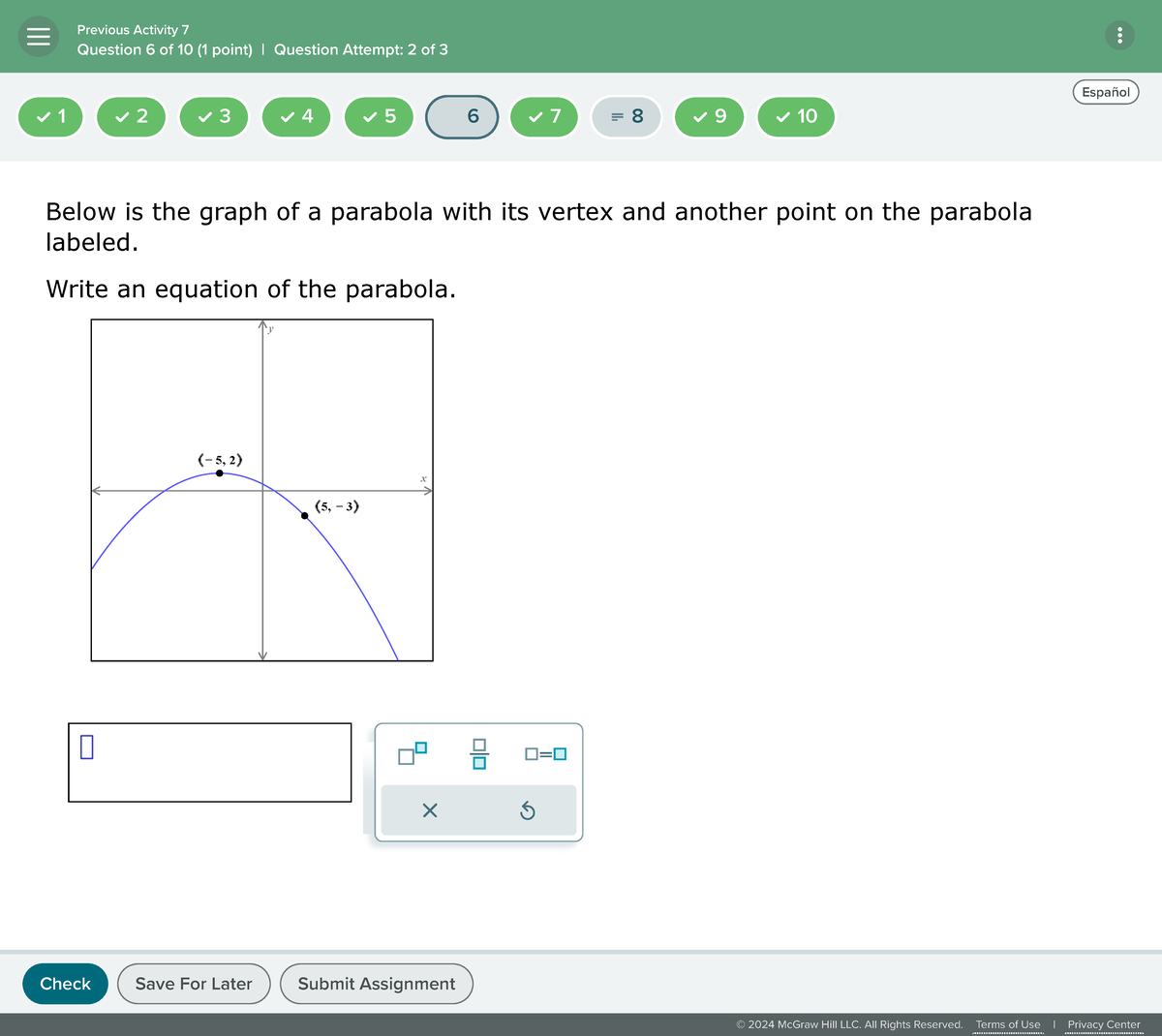Open the three-dot options menu

click(1120, 35)
